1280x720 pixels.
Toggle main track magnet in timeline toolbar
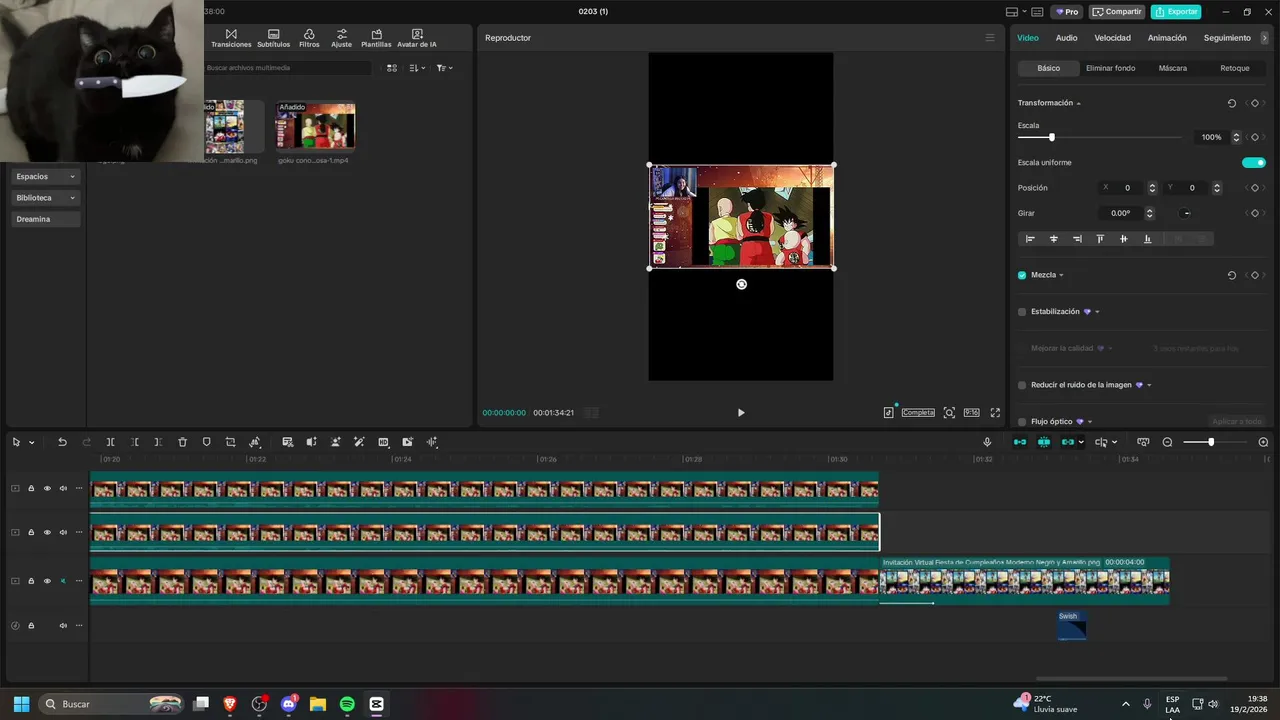pos(1020,442)
